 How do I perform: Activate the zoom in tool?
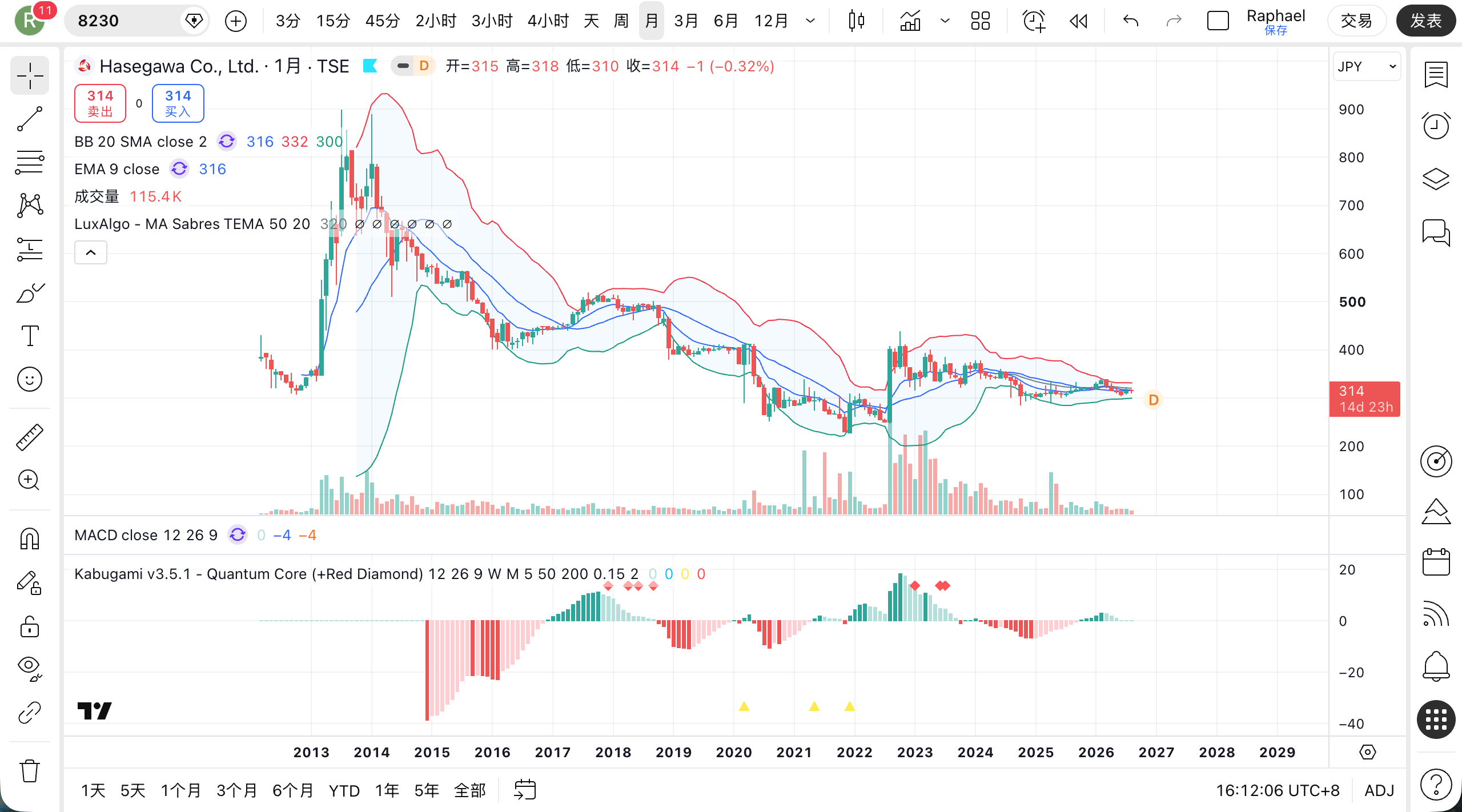[30, 480]
